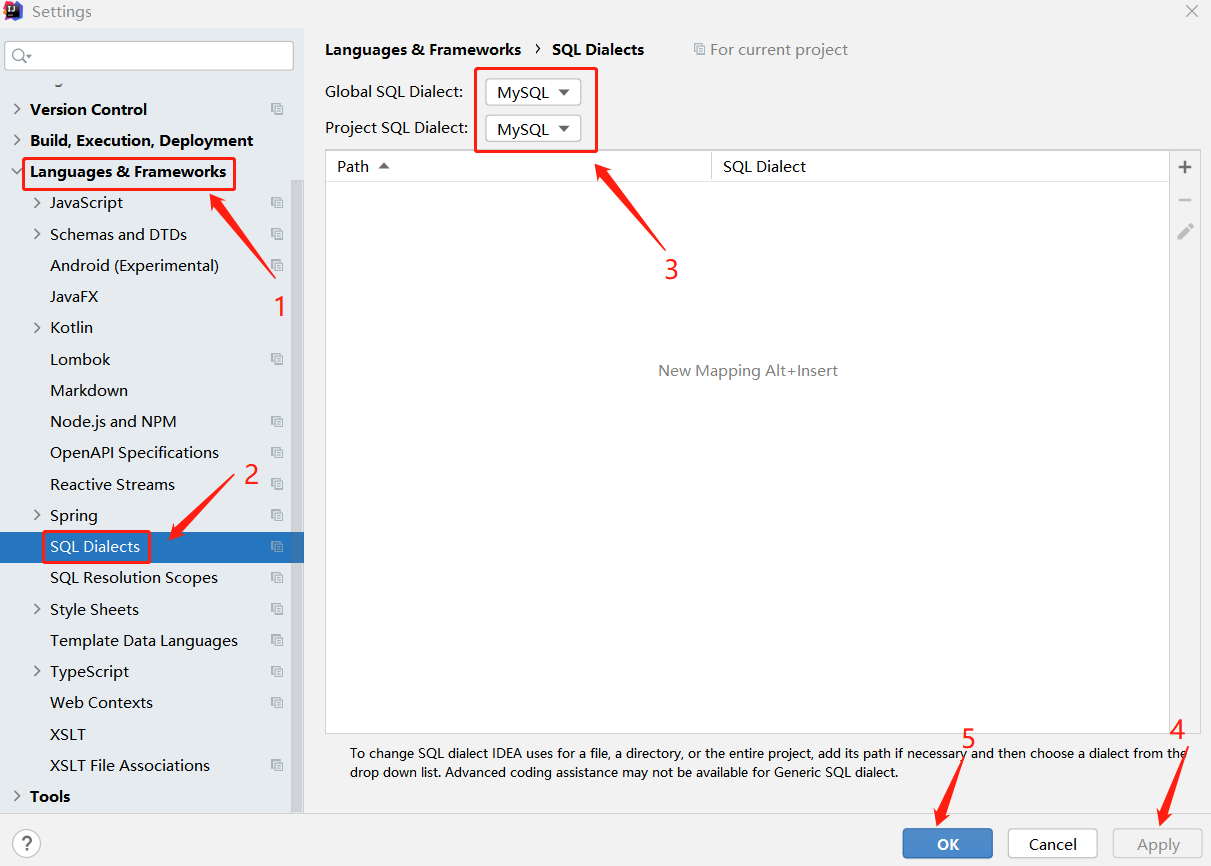
Task: Expand the Kotlin node
Action: pyautogui.click(x=37, y=328)
